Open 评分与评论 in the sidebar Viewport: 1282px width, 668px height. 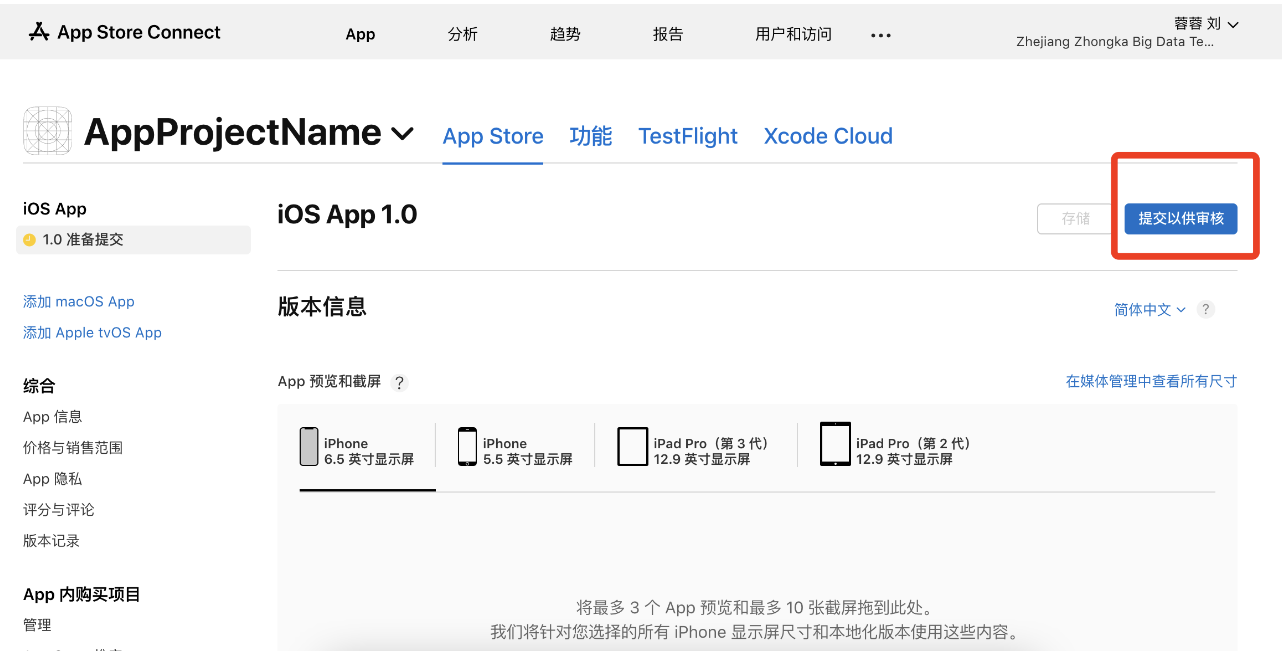coord(59,510)
